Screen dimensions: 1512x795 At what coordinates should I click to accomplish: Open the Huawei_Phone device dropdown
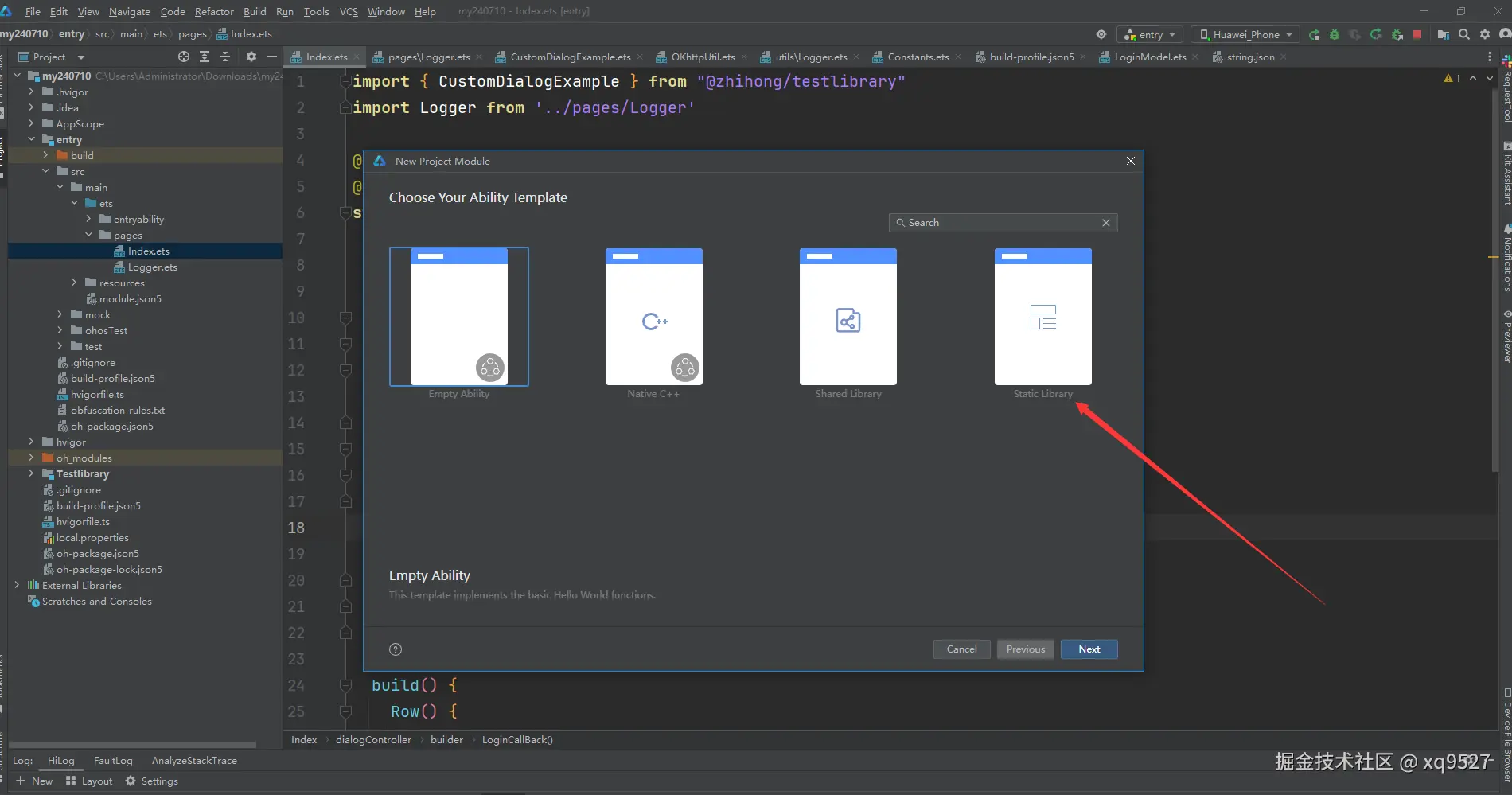pyautogui.click(x=1245, y=34)
